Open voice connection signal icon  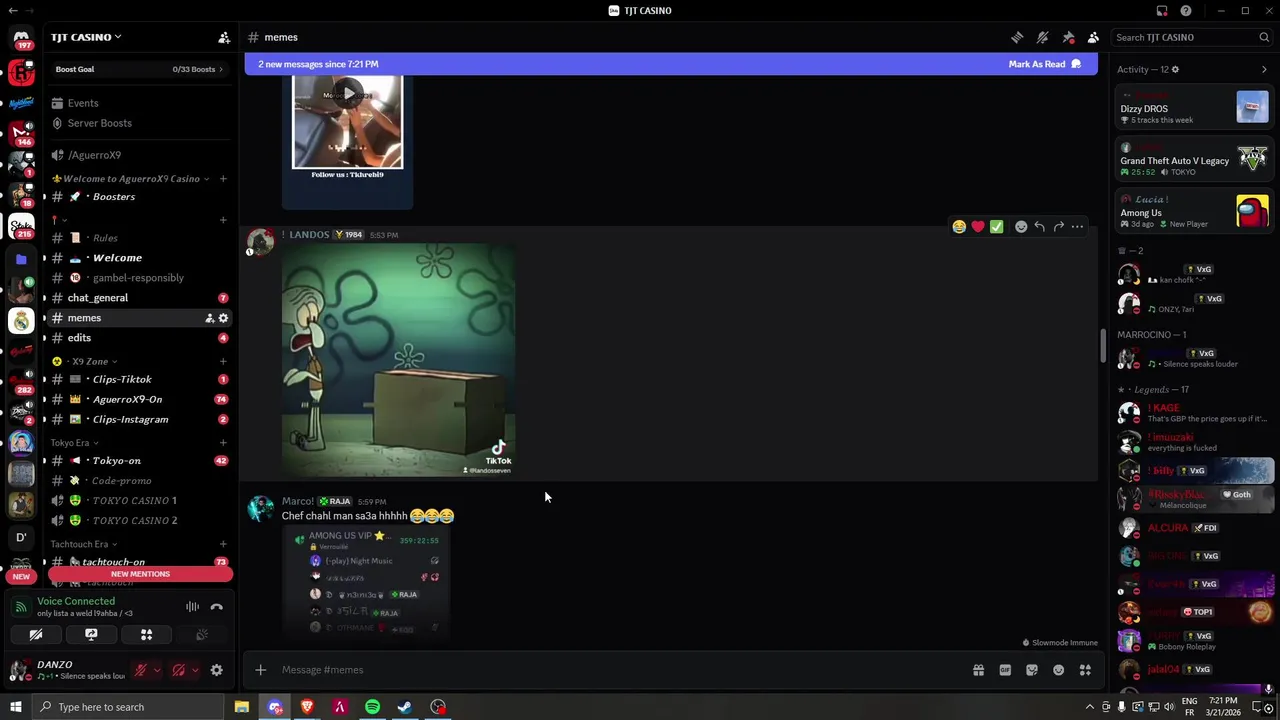click(20, 607)
